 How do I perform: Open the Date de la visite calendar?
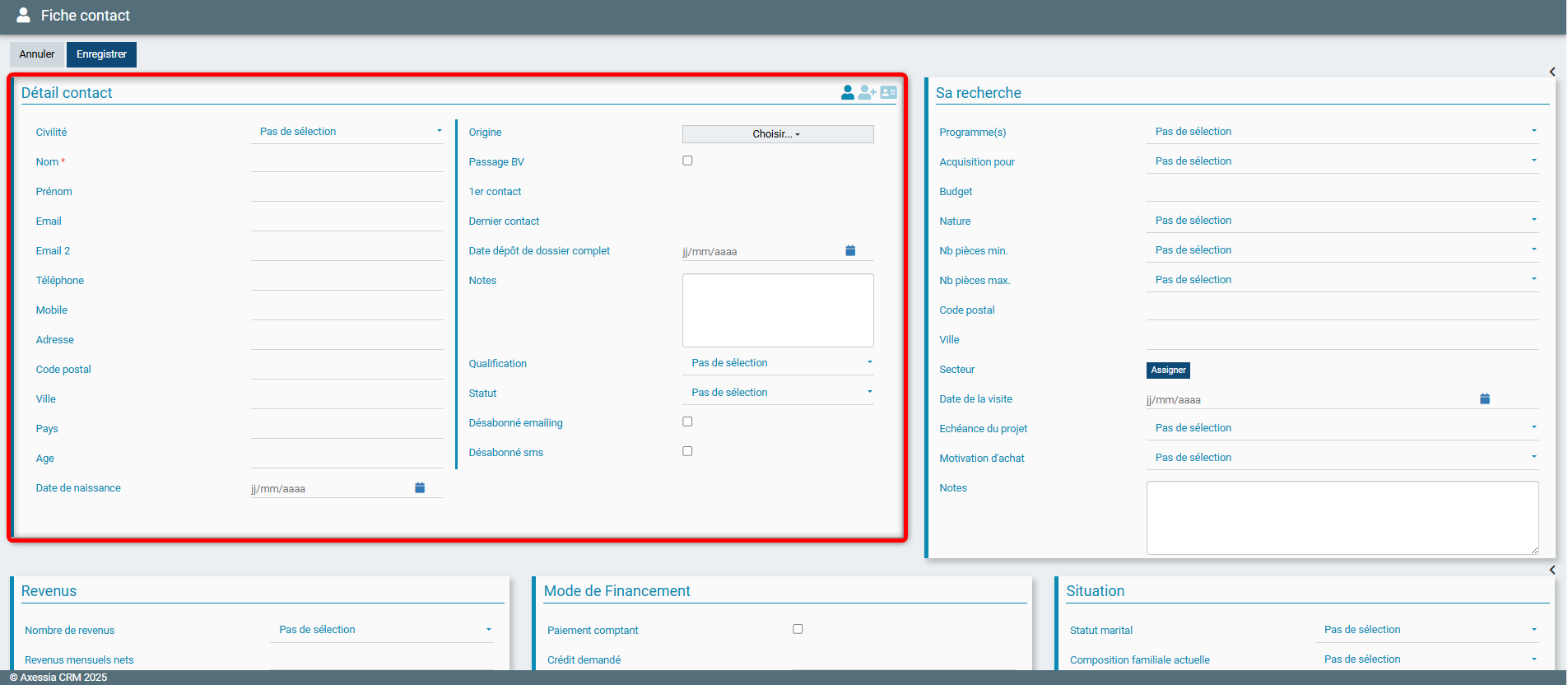tap(1485, 399)
